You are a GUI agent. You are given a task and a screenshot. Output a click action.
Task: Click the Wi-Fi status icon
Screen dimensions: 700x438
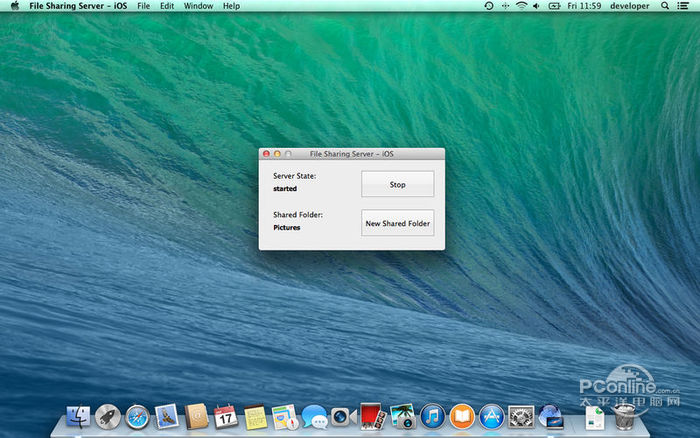tap(521, 6)
